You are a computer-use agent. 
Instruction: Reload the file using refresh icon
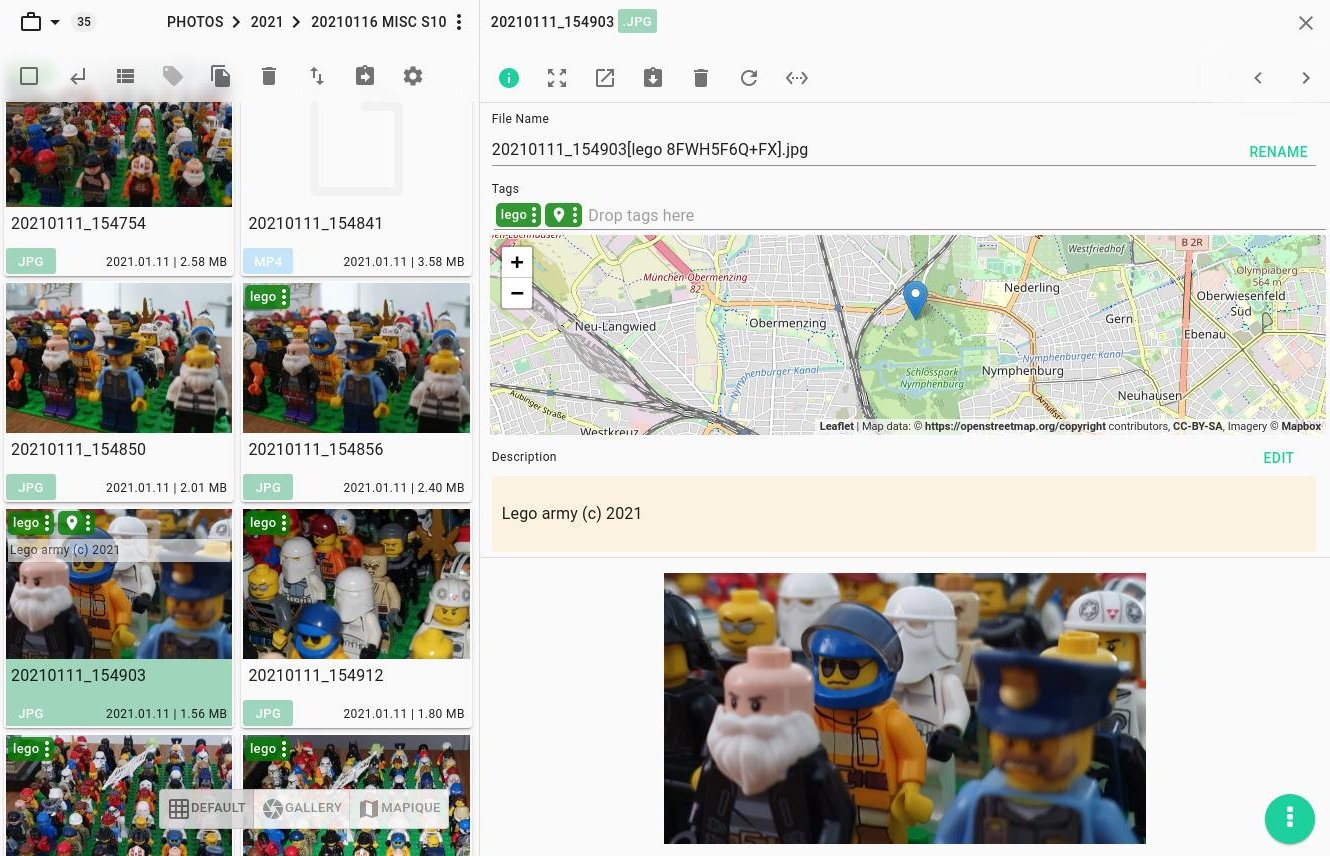coord(749,78)
